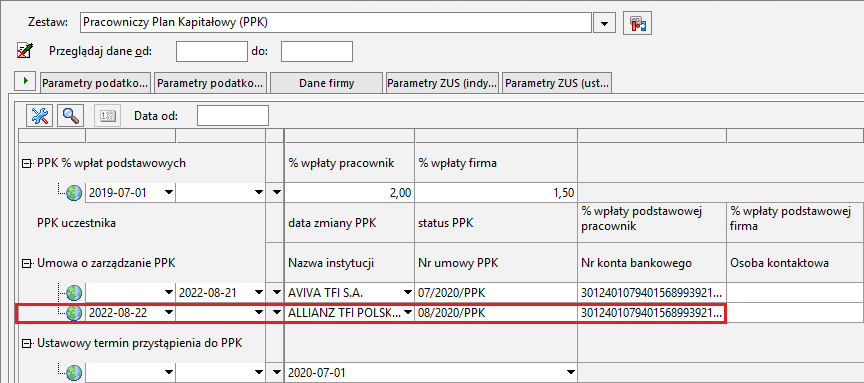Open the 2020-07-01 date dropdown
Image resolution: width=864 pixels, height=383 pixels.
pyautogui.click(x=570, y=373)
